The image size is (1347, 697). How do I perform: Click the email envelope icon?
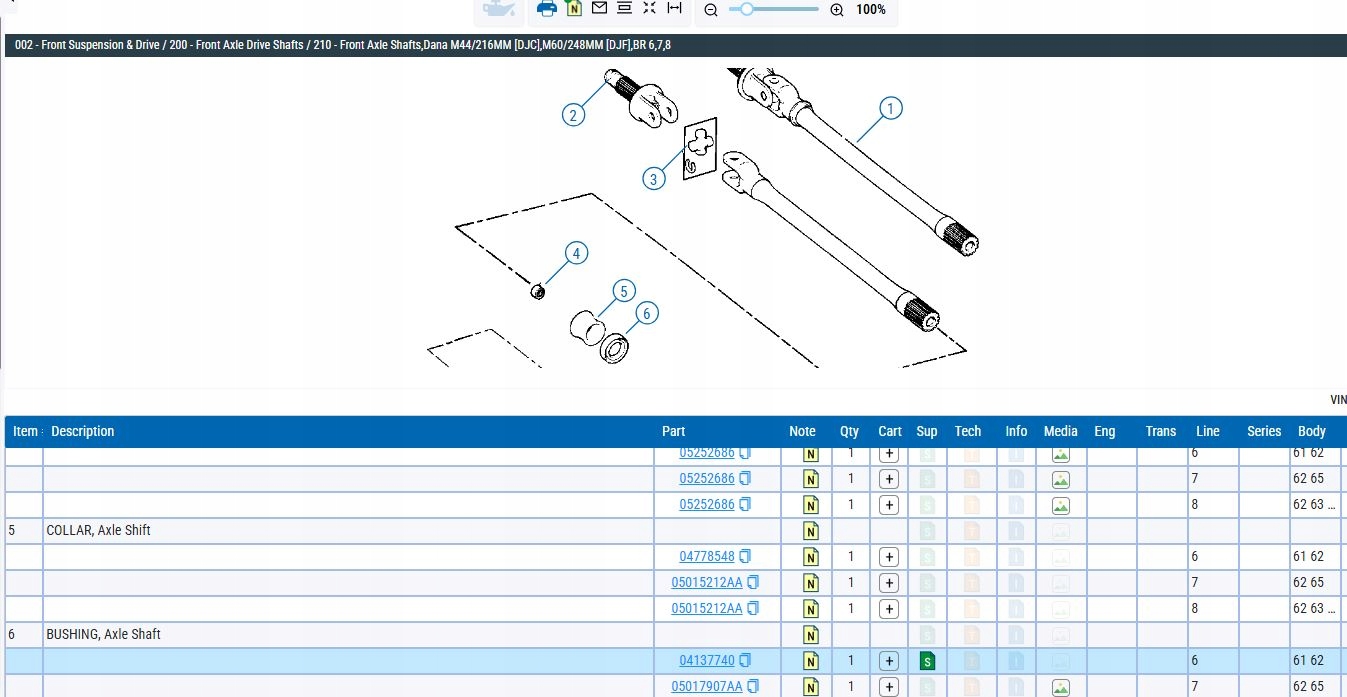pos(599,8)
